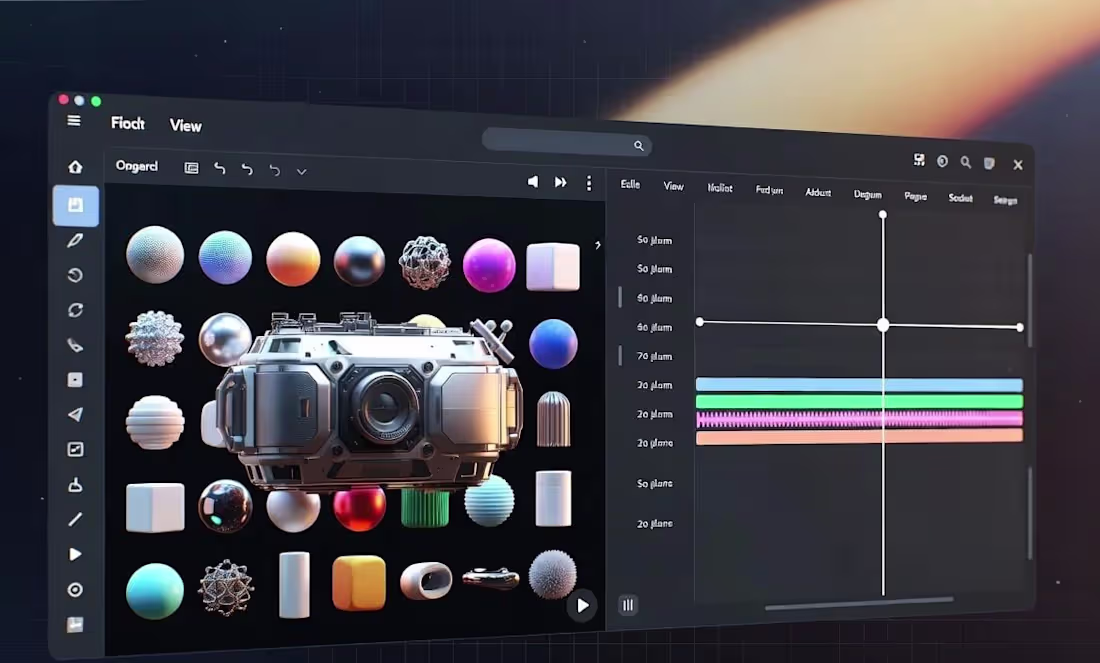Viewport: 1100px width, 663px height.
Task: Select the green ribbed cylinder thumbnail
Action: (x=425, y=508)
